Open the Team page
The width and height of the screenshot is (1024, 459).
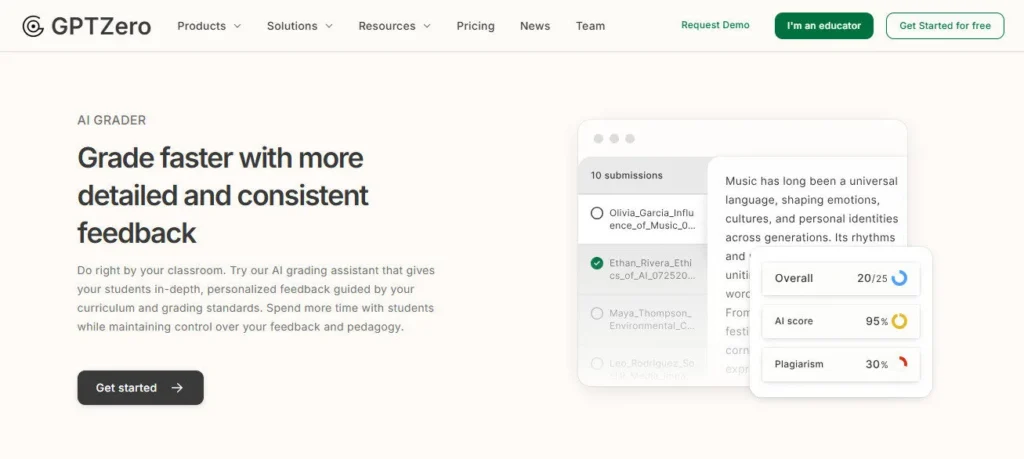pos(590,26)
